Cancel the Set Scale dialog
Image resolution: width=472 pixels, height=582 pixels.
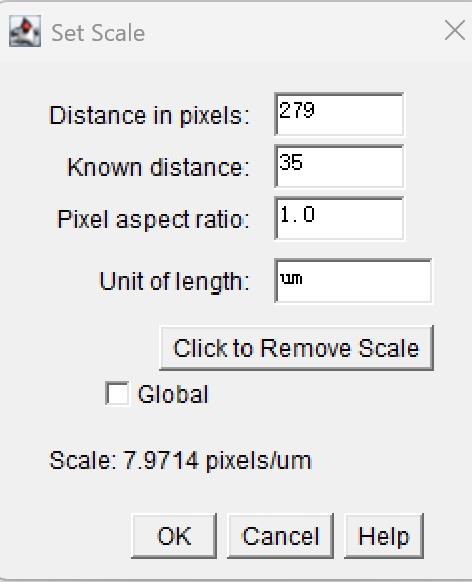click(x=281, y=536)
